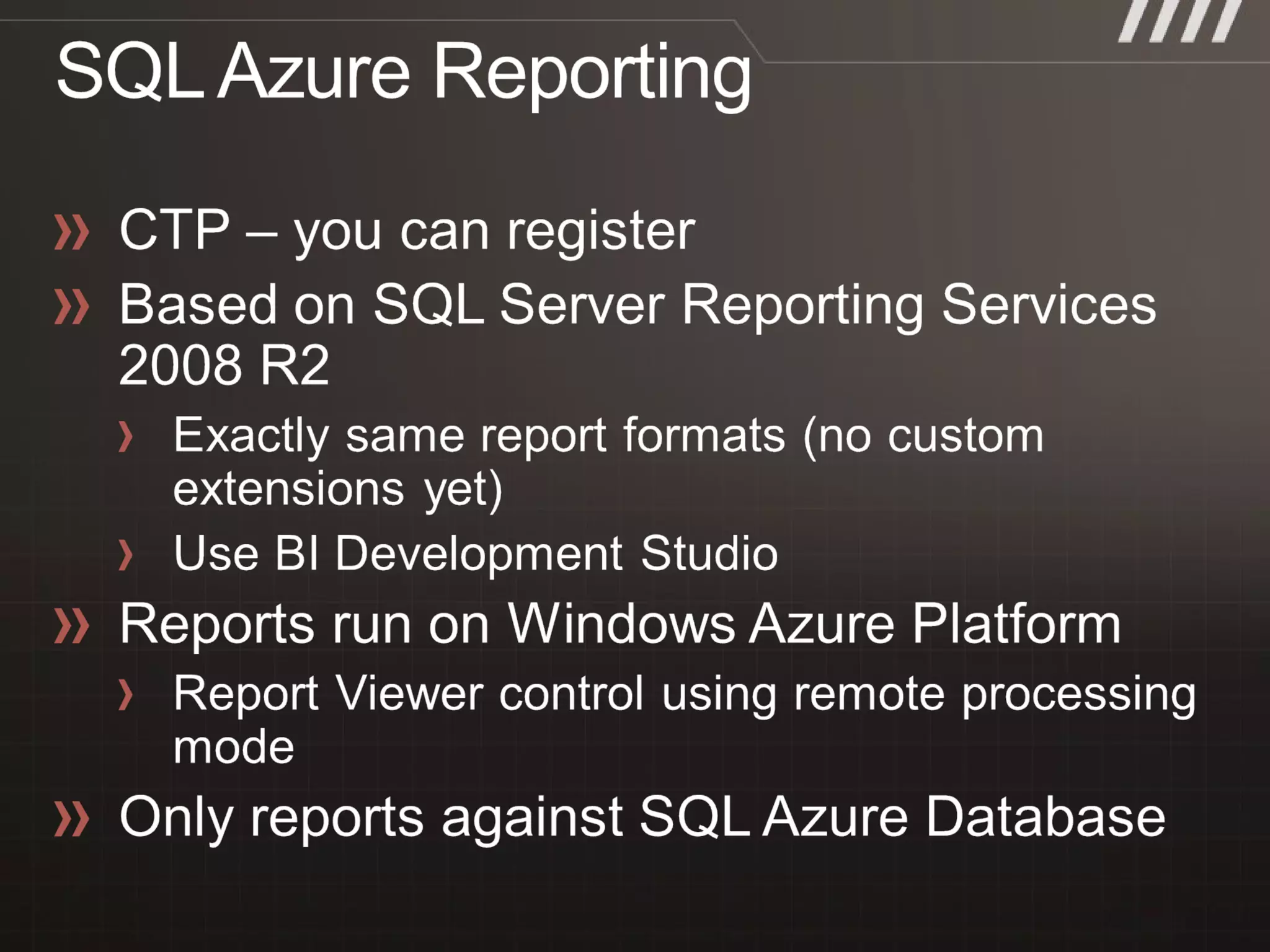Image resolution: width=1270 pixels, height=952 pixels.
Task: Click the SQL Azure Reporting title
Action: 403,71
